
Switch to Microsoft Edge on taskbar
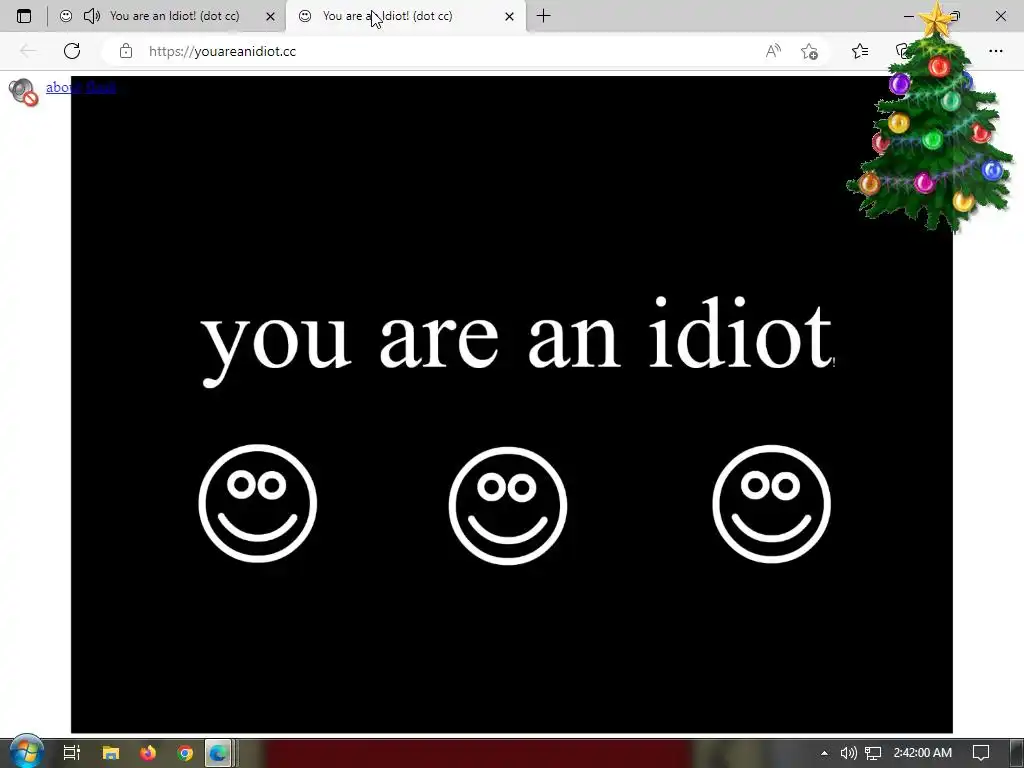tap(219, 753)
